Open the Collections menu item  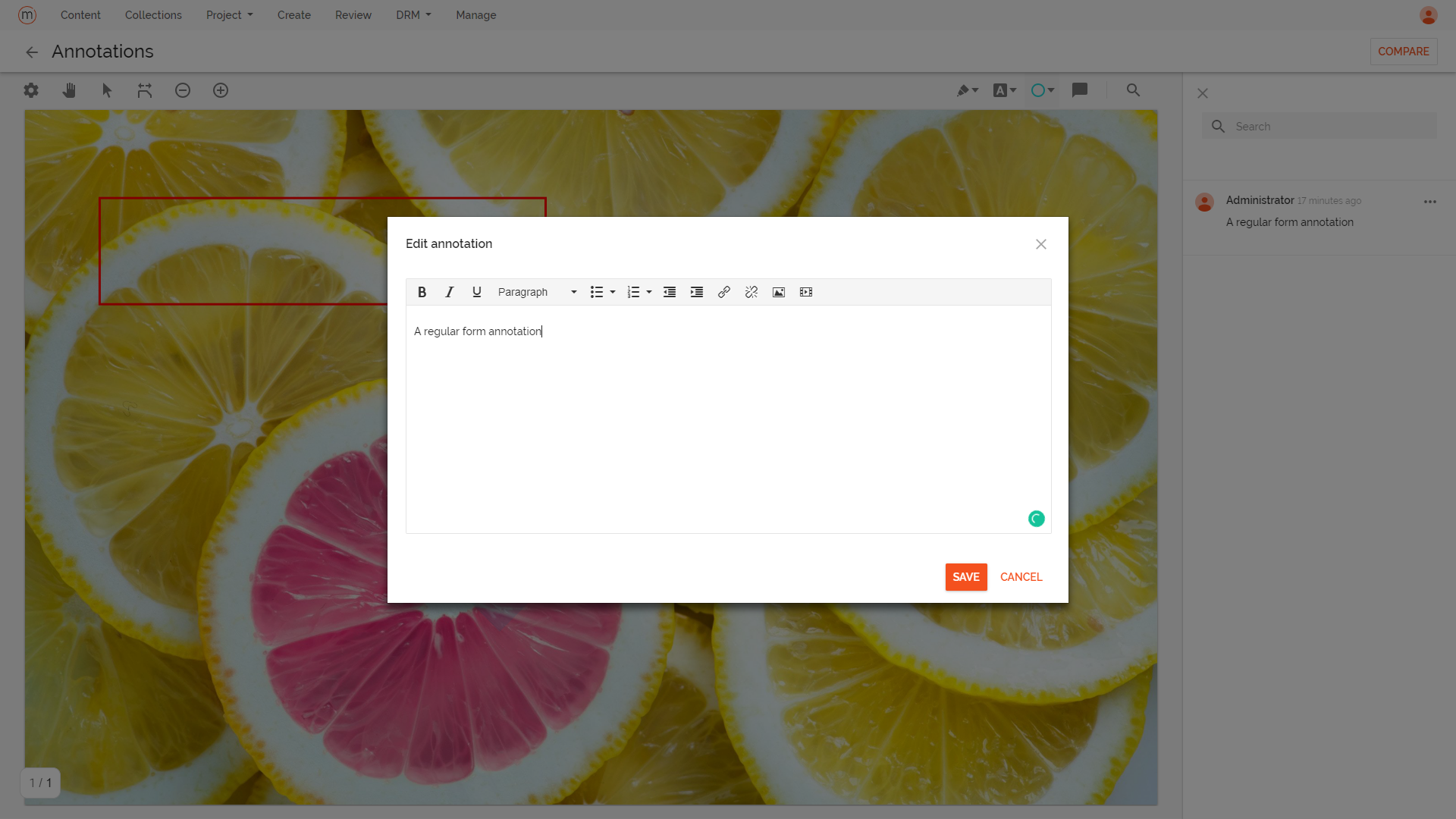click(153, 14)
